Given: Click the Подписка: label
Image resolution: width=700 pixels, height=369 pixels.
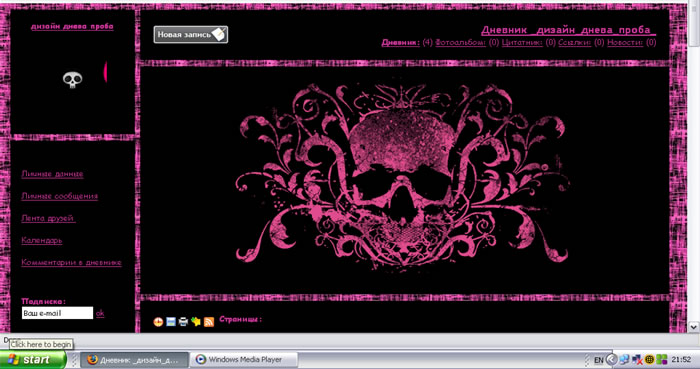Looking at the screenshot, I should pos(43,302).
